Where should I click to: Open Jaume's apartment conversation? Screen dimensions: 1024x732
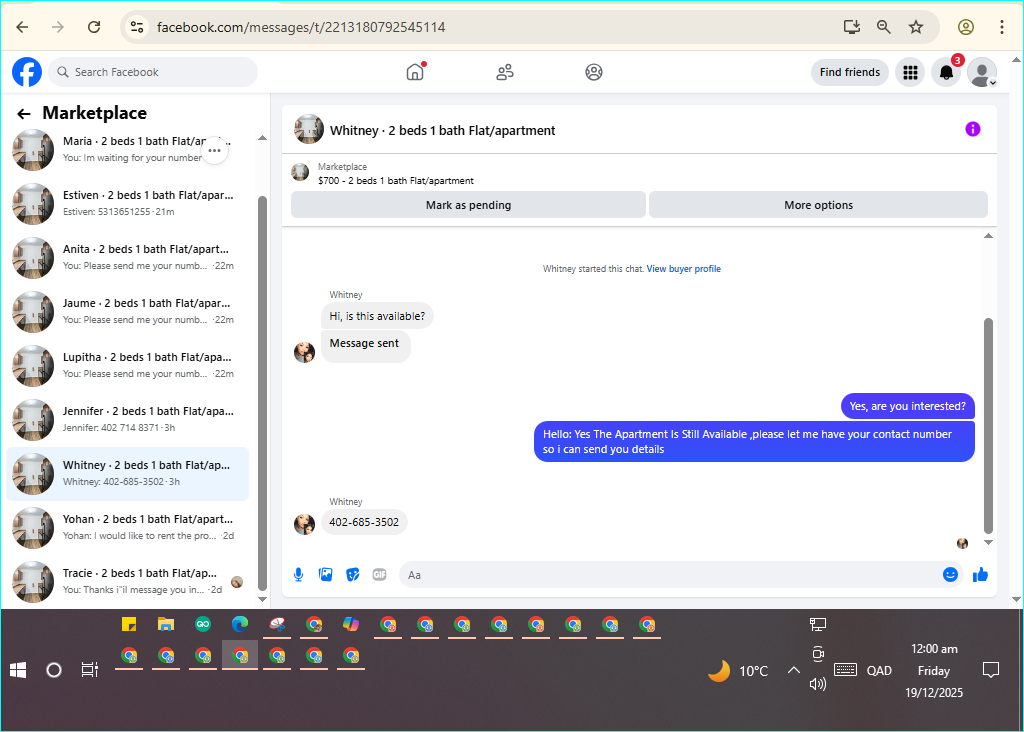[127, 311]
